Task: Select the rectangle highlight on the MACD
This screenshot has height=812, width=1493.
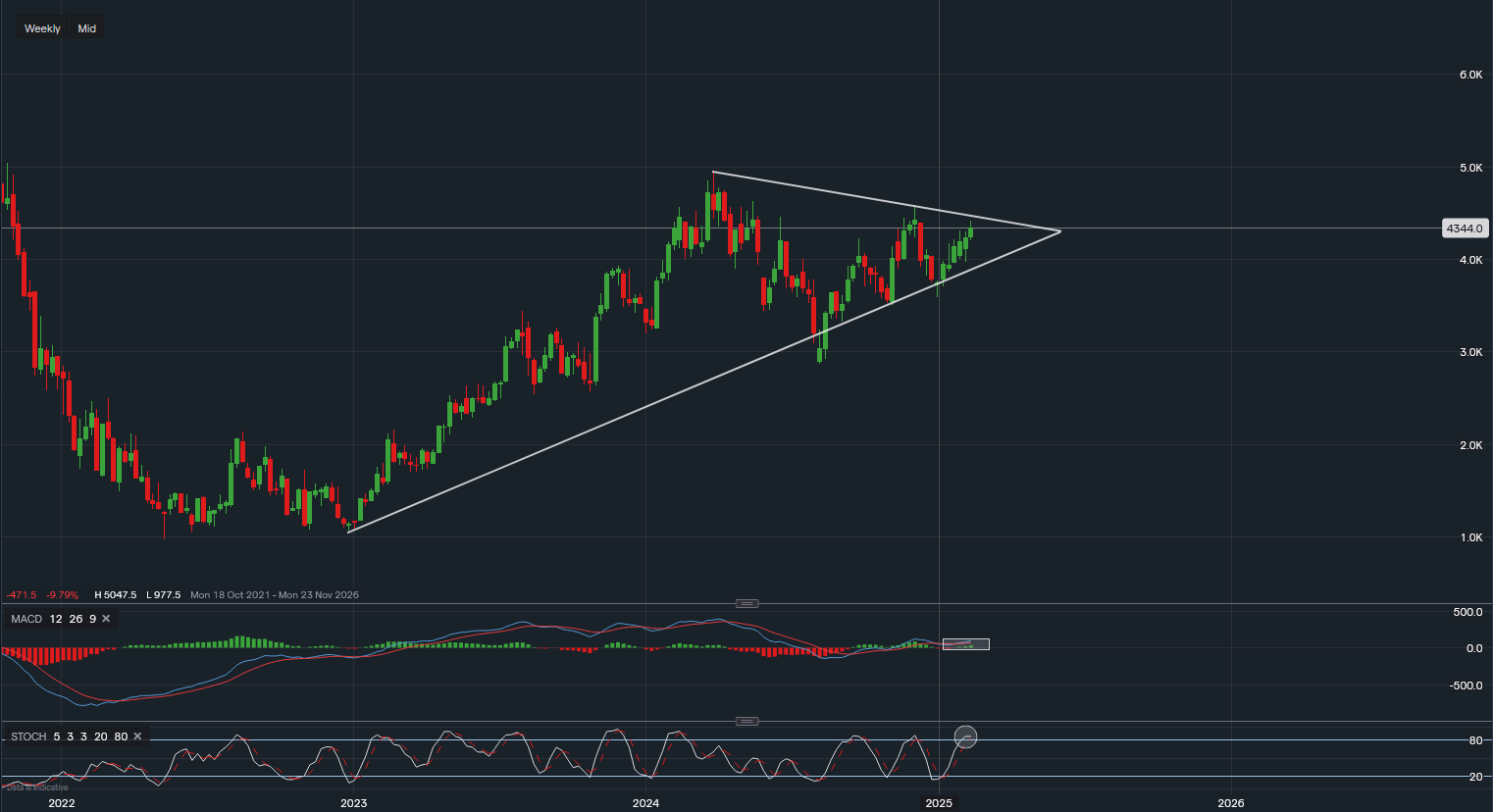Action: 966,644
